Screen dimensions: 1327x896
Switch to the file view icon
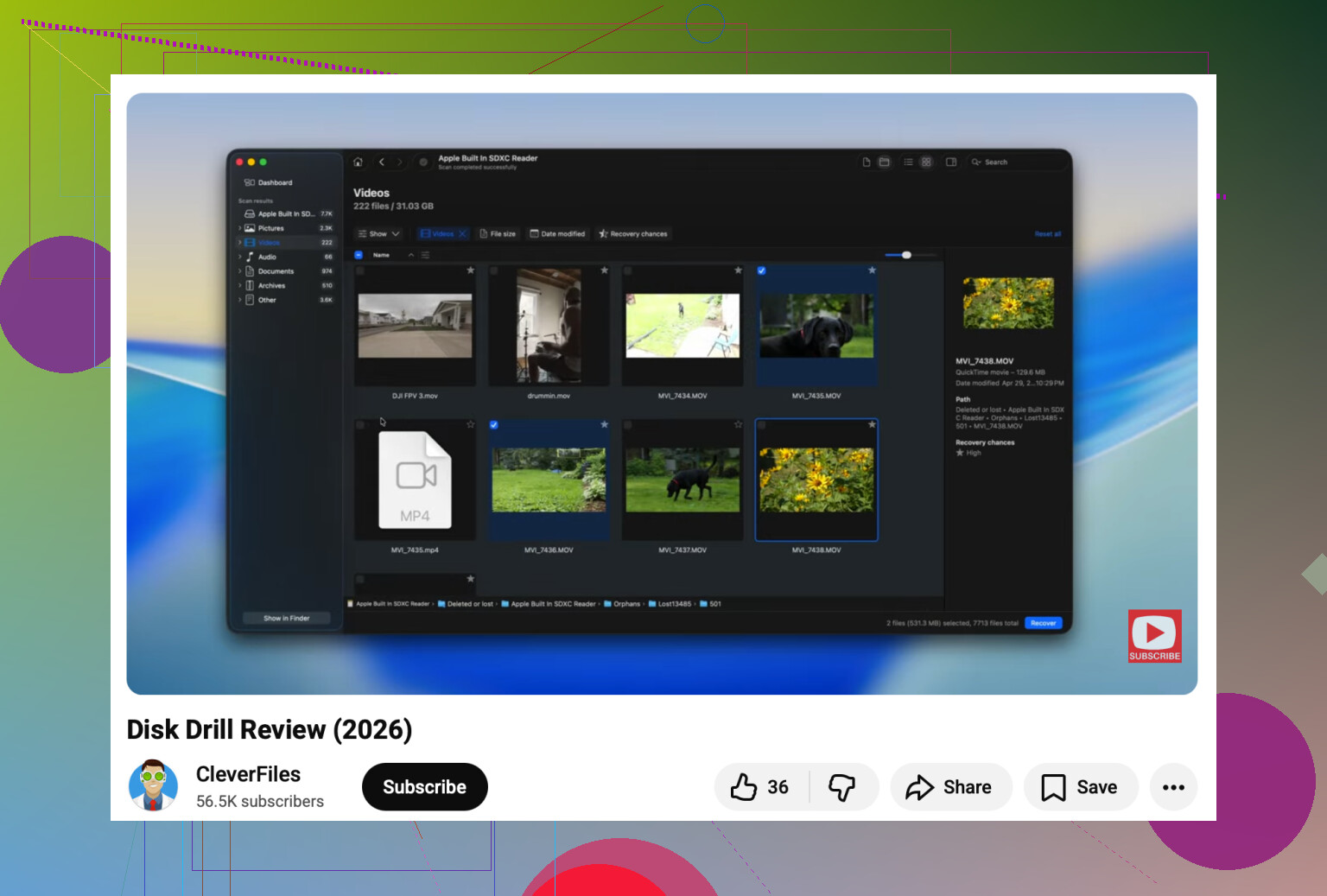tap(867, 162)
